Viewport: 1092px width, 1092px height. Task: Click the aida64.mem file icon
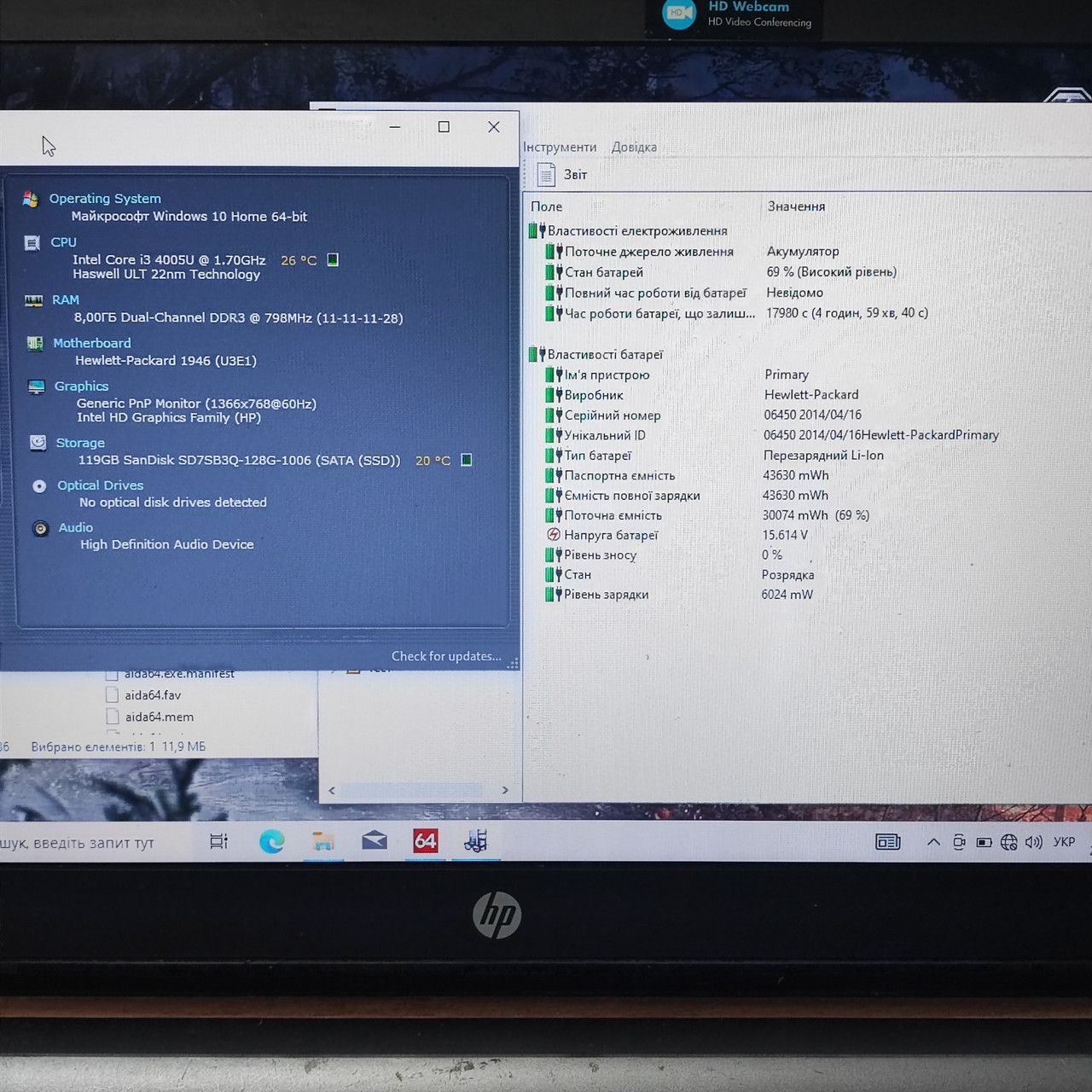tap(112, 717)
